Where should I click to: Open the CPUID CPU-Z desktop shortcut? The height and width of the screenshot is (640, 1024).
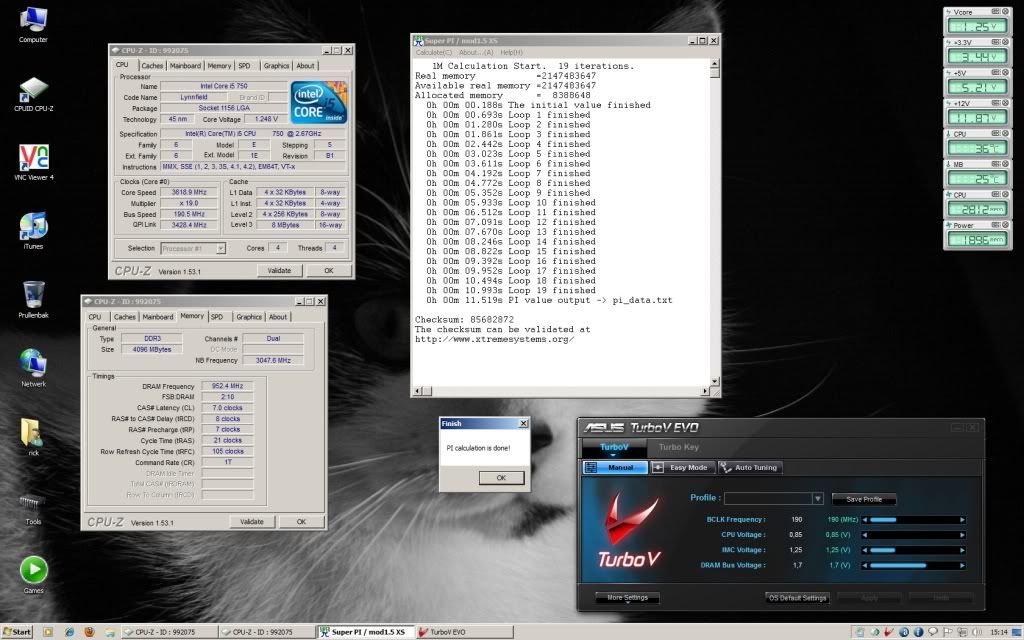(x=33, y=88)
